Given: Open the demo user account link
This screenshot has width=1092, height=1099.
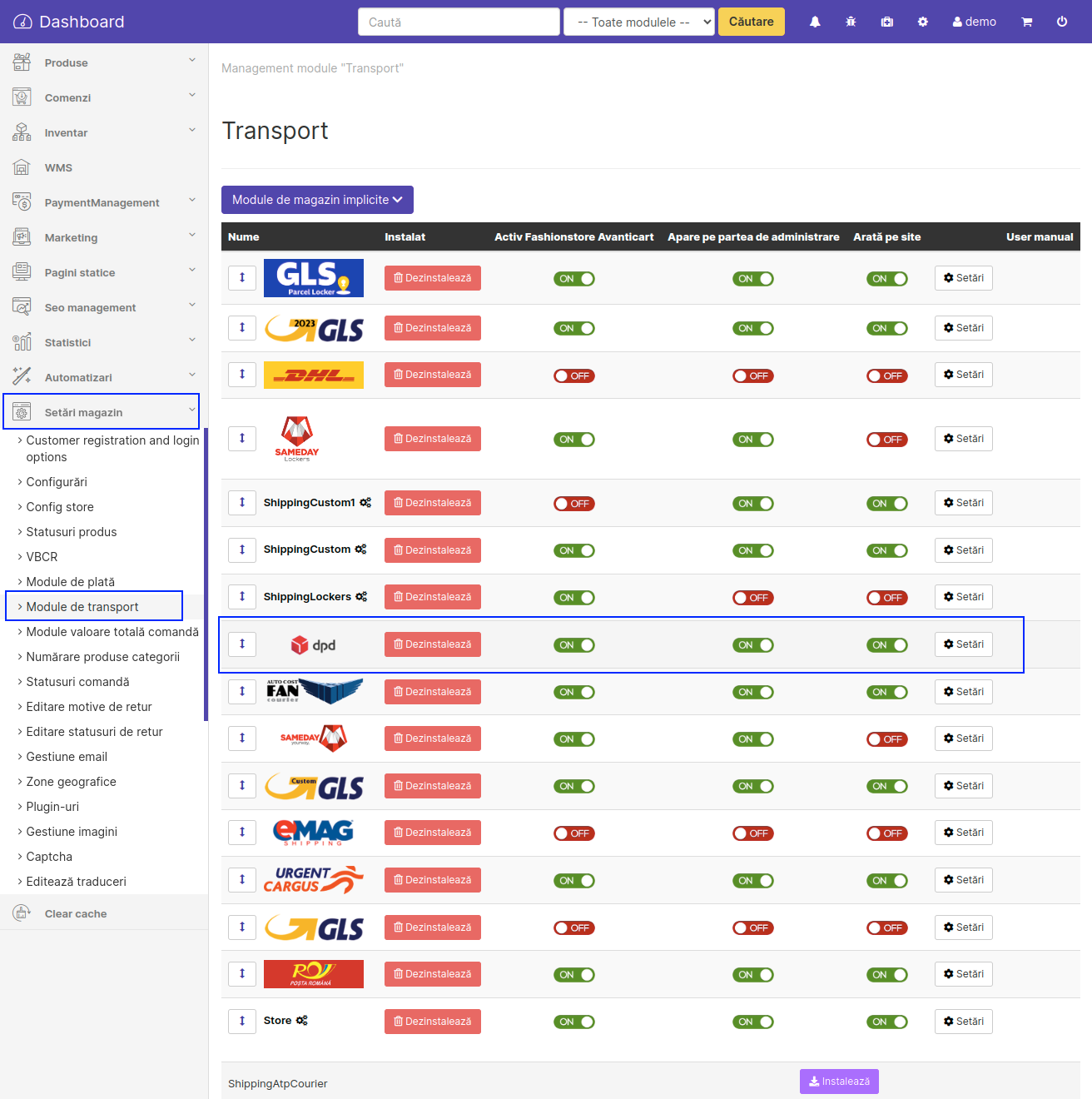Looking at the screenshot, I should click(975, 22).
